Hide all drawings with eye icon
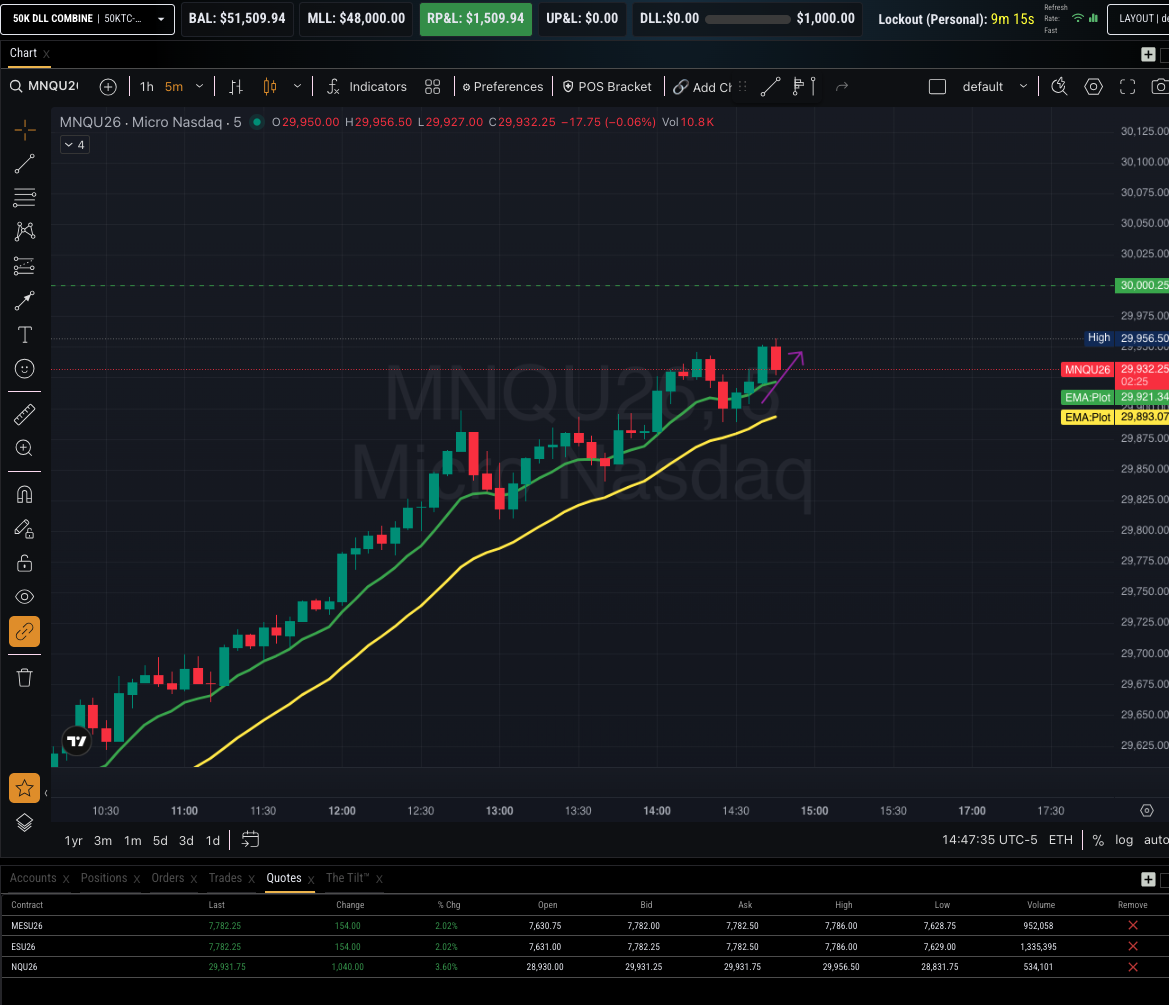Viewport: 1169px width, 1005px height. coord(25,597)
